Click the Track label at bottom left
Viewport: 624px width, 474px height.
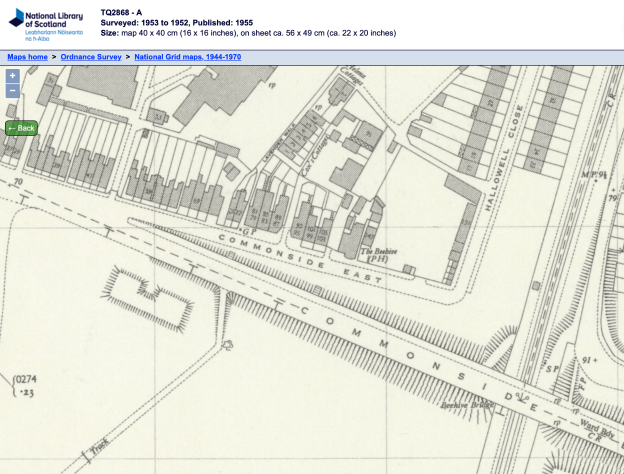97,450
